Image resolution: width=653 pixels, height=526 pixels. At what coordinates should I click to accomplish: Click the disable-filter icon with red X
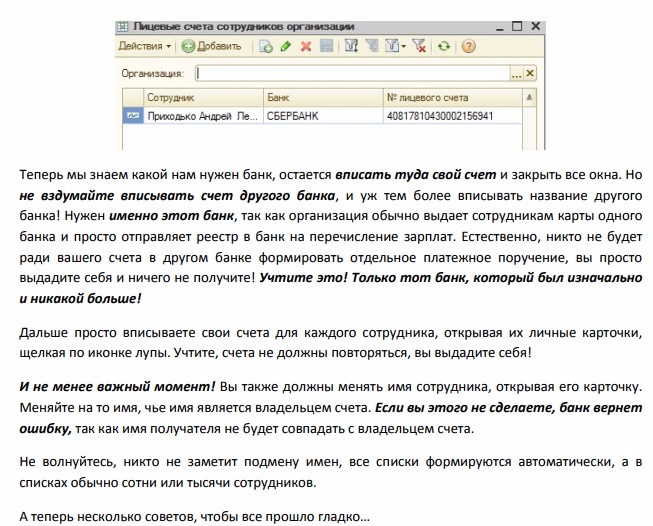[419, 46]
